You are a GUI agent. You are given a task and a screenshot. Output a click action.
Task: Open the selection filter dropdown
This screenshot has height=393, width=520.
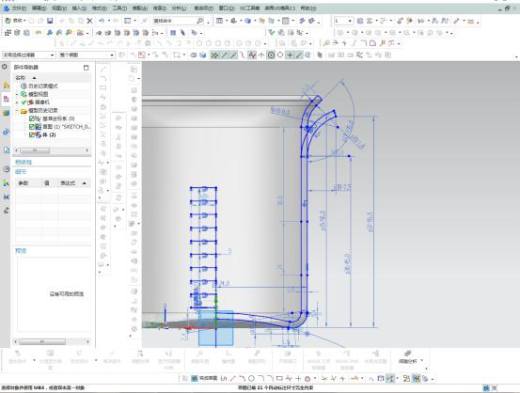point(28,55)
